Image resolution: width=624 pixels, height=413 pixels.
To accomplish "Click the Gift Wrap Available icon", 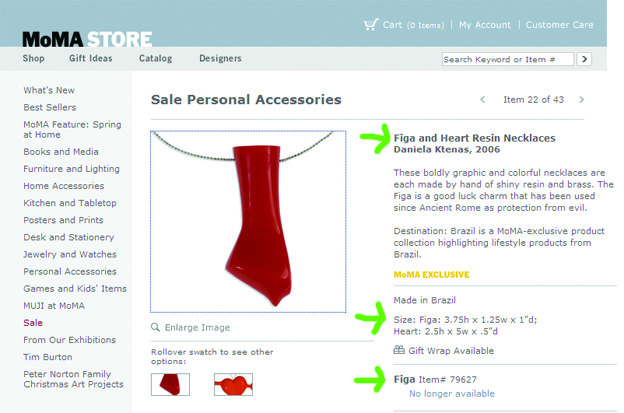I will click(x=399, y=350).
